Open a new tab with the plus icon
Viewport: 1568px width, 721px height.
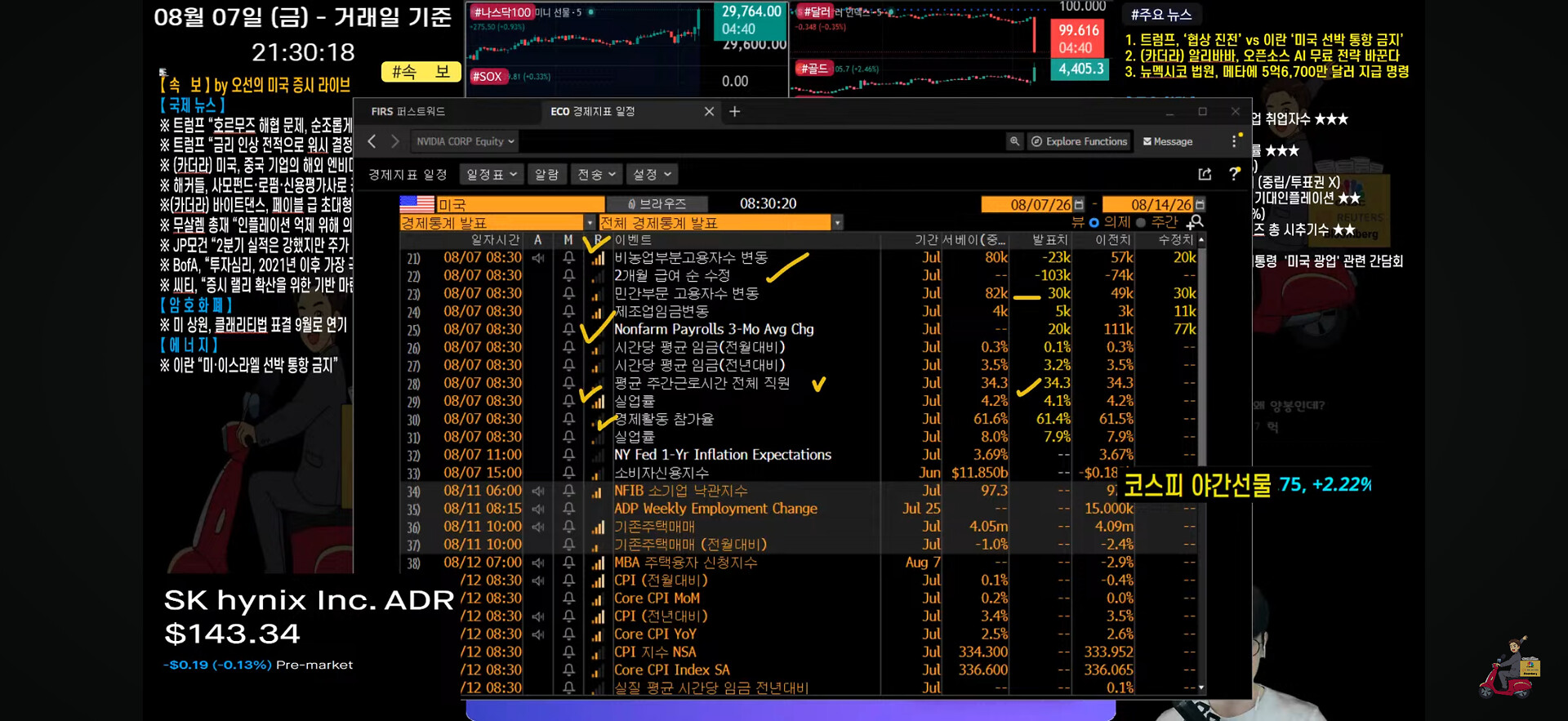(x=735, y=111)
